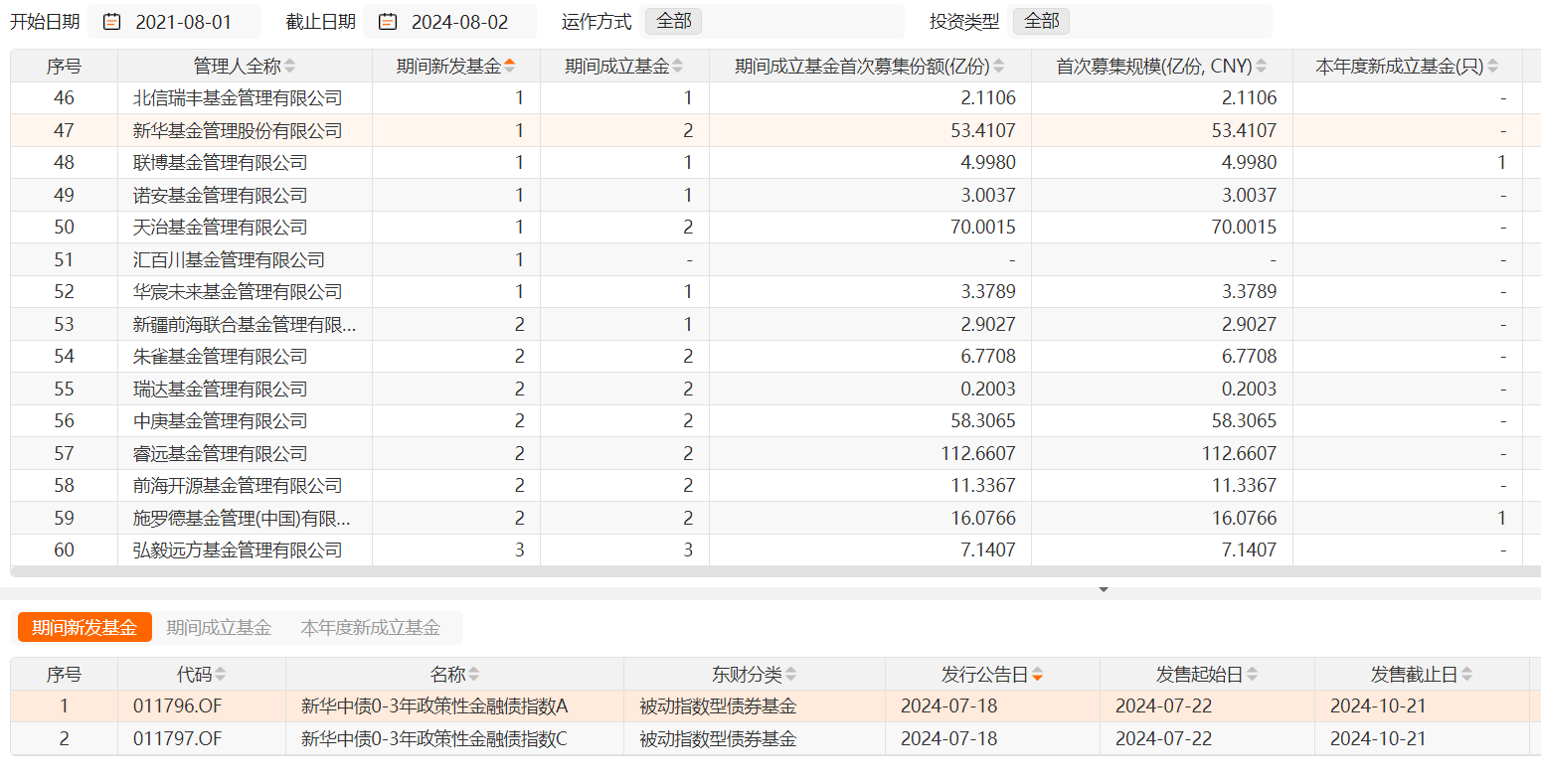Click the 2021-08-01 start date field
The width and height of the screenshot is (1541, 784).
coord(184,20)
